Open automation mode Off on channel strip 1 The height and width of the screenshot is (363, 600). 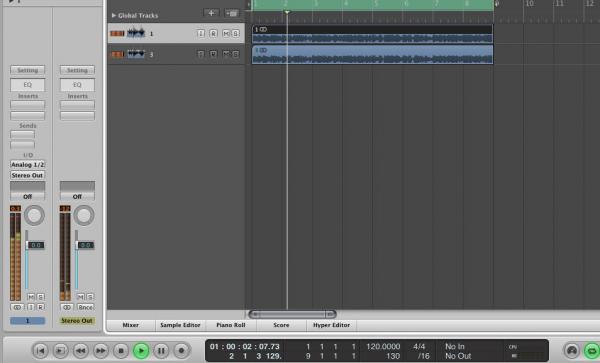[x=28, y=197]
